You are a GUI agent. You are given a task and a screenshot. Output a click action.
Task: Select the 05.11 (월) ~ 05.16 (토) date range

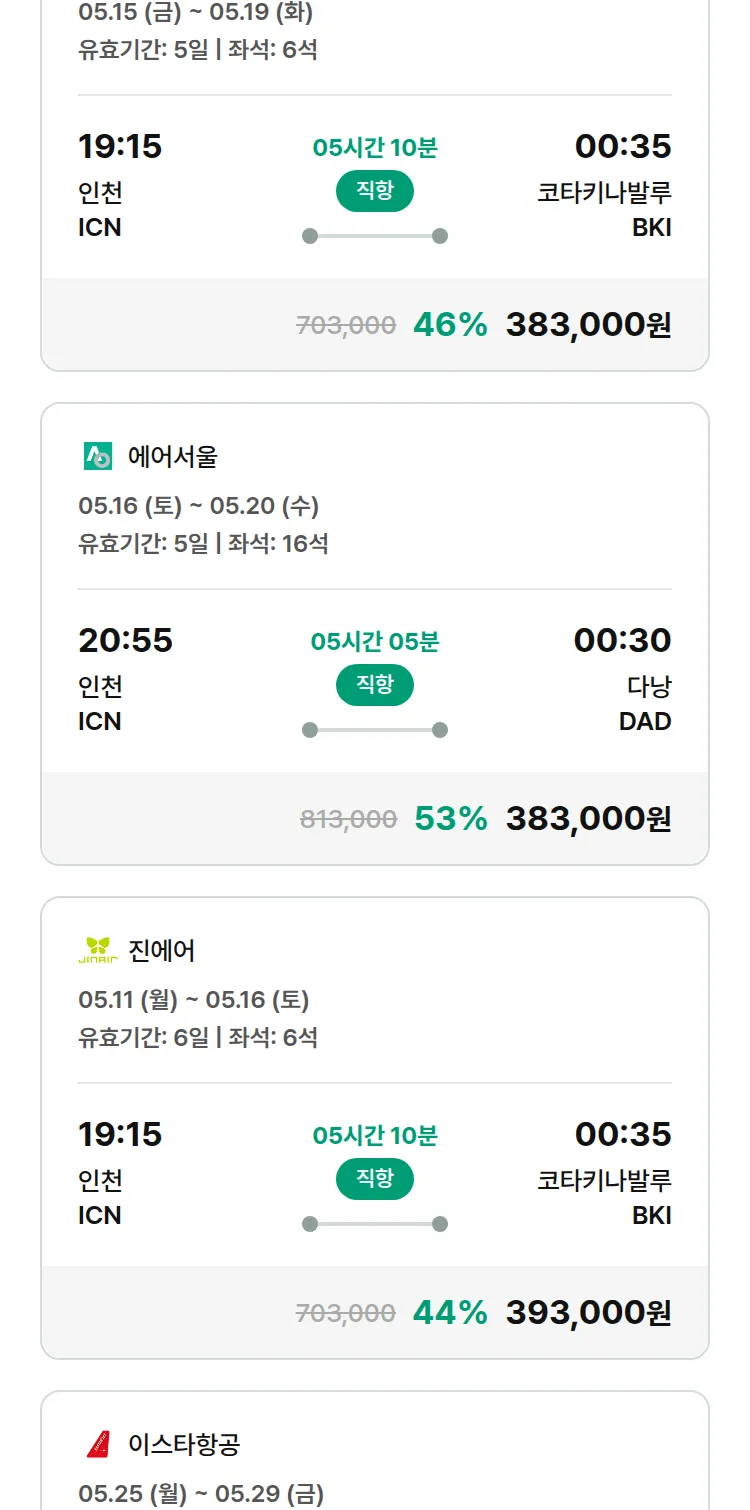193,1000
